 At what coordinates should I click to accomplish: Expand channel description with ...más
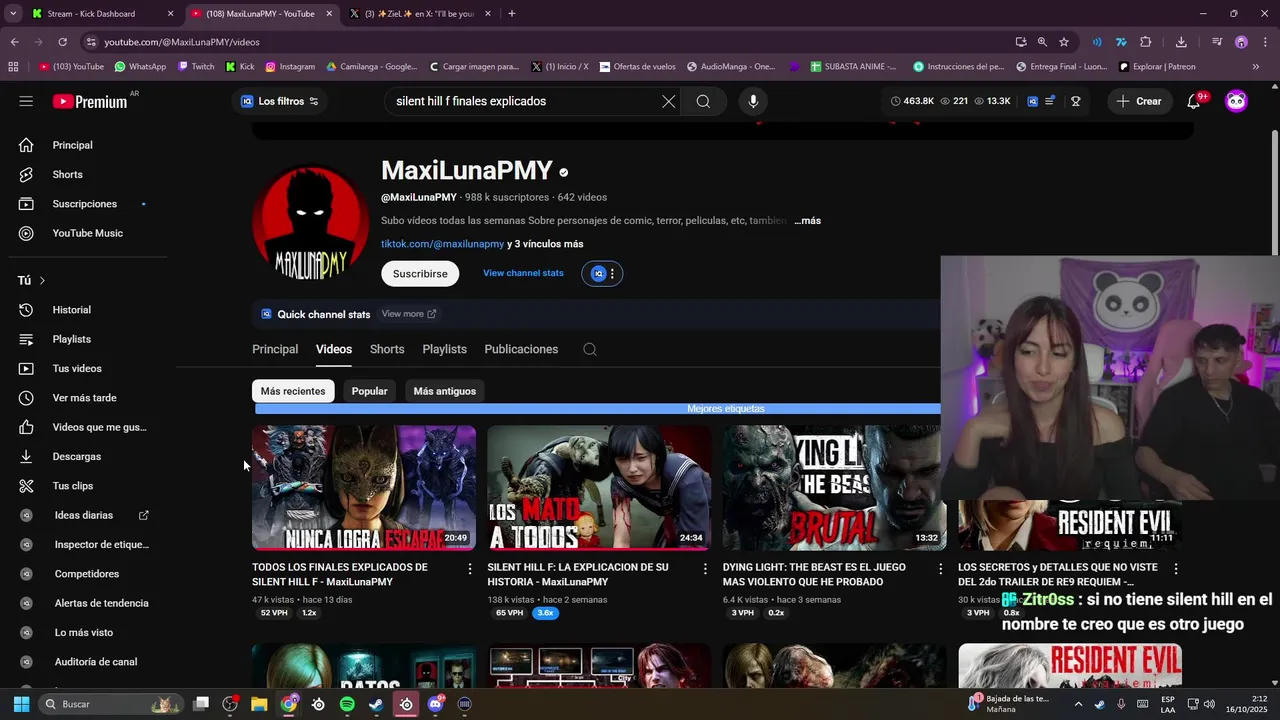click(807, 221)
